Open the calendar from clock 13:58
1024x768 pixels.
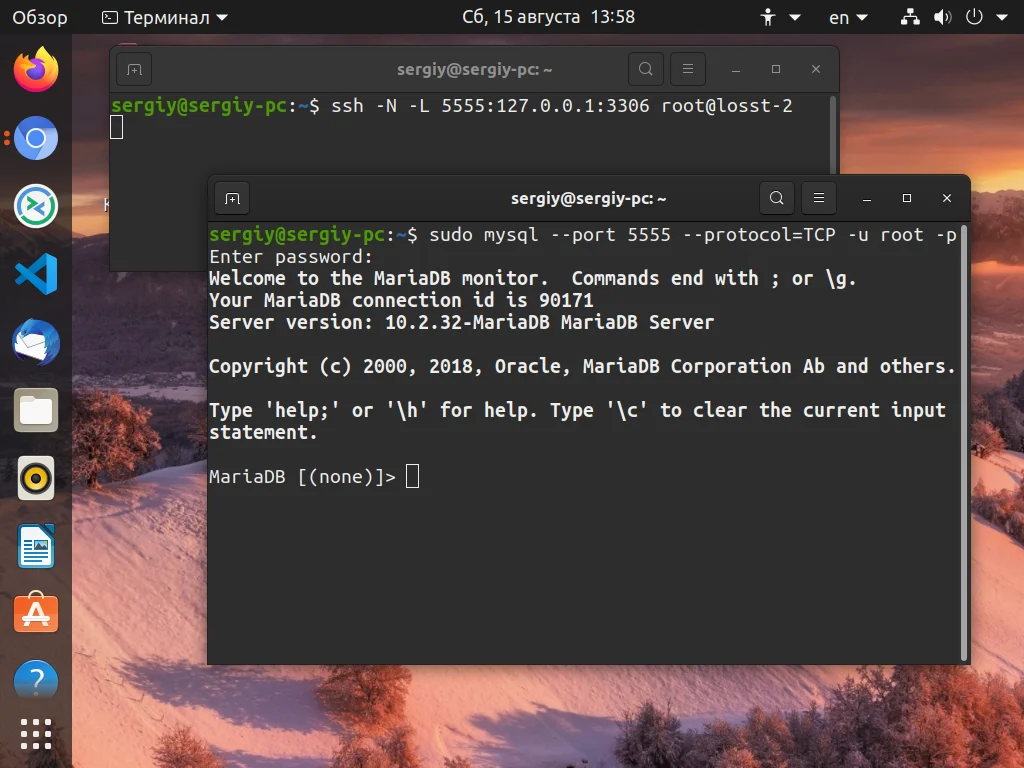coord(548,17)
